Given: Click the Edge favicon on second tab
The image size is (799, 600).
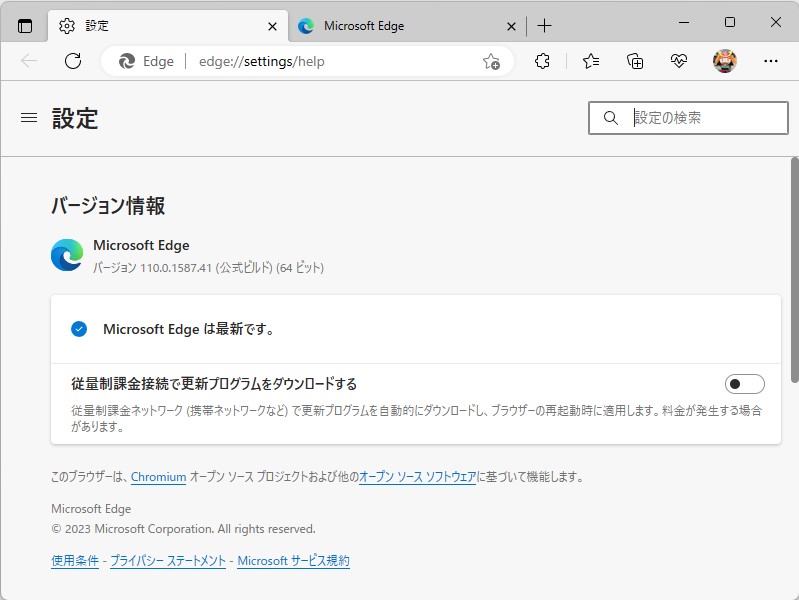Looking at the screenshot, I should coord(306,25).
